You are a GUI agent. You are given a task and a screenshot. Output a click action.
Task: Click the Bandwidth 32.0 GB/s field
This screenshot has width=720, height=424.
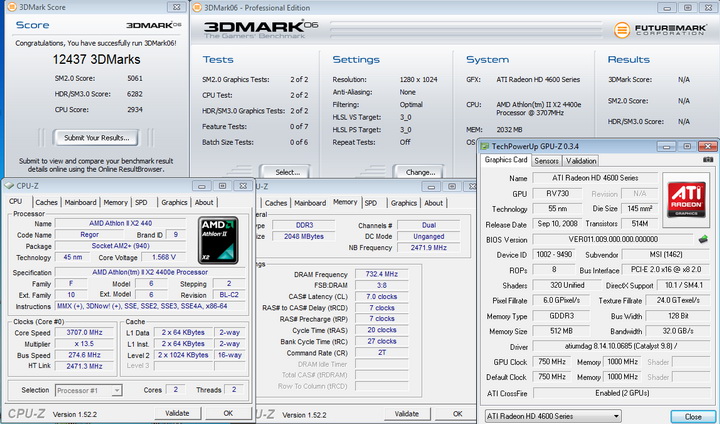coord(678,331)
